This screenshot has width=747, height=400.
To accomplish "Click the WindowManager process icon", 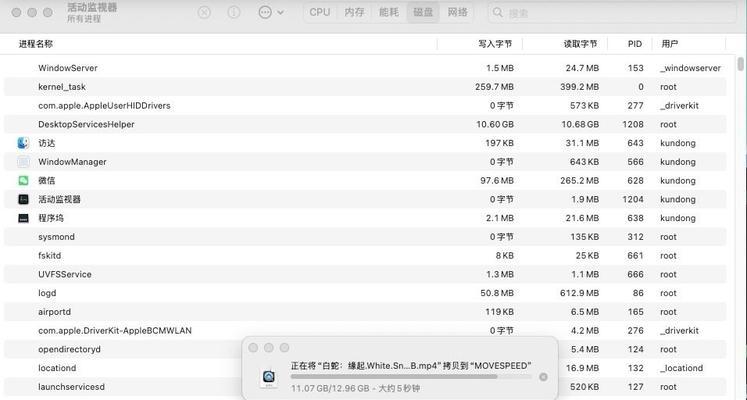I will click(x=23, y=162).
